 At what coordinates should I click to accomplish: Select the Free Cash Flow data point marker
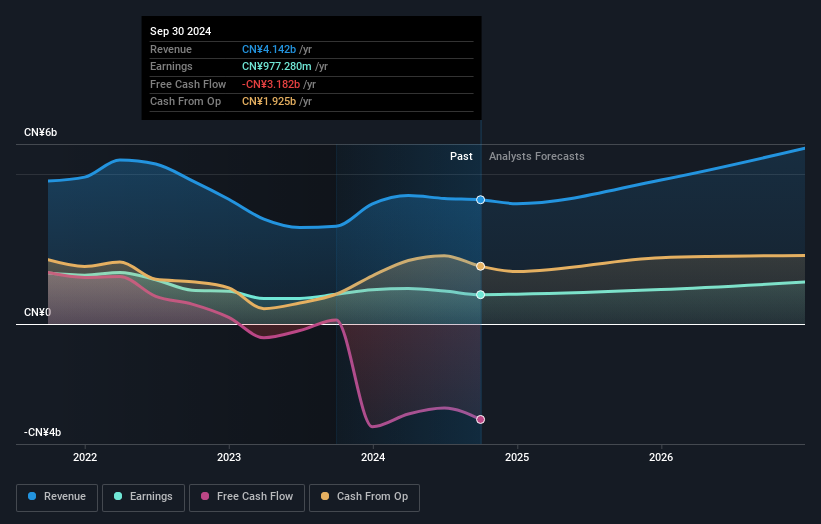coord(481,419)
